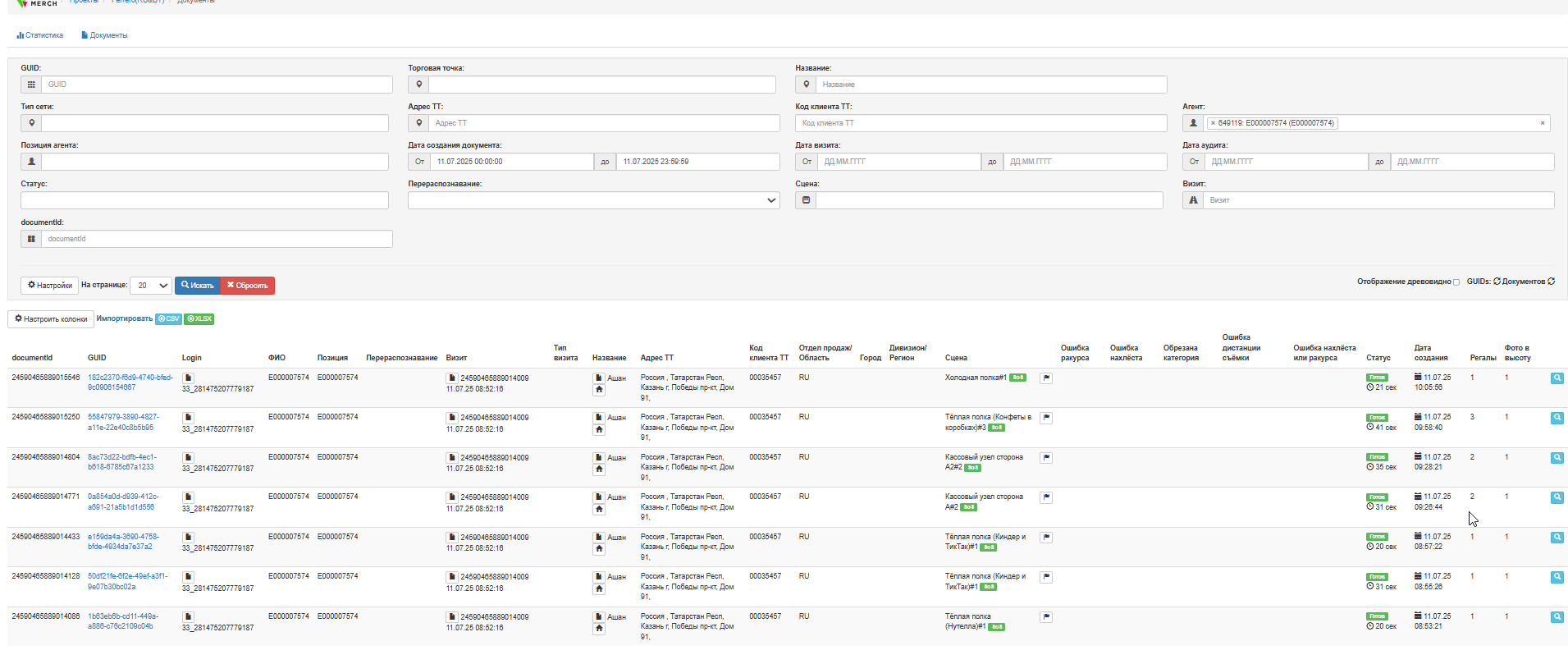
Task: Click map pin icon beside Тип сети
Action: (x=31, y=123)
